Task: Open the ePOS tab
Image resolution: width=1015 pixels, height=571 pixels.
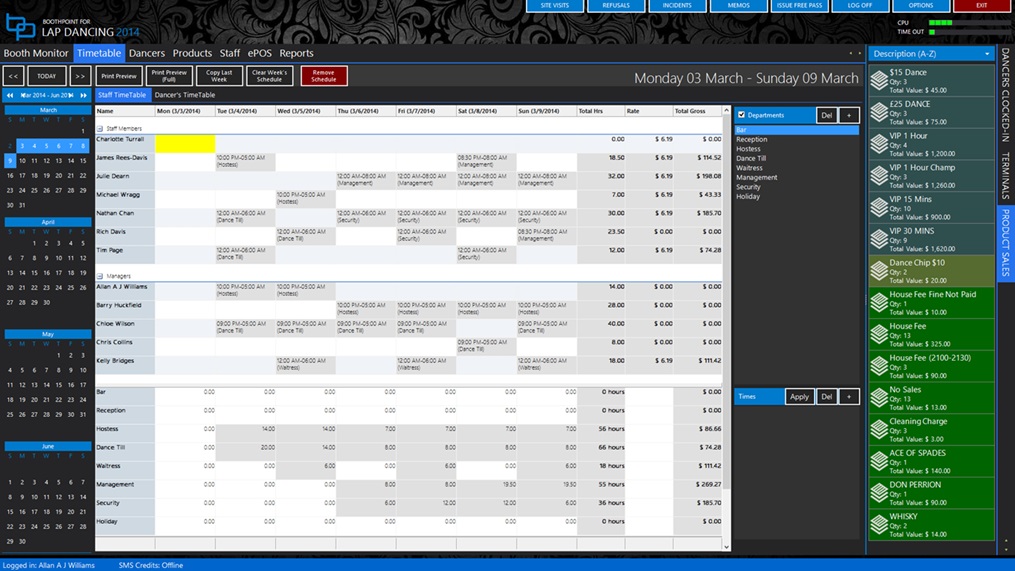Action: click(x=260, y=53)
